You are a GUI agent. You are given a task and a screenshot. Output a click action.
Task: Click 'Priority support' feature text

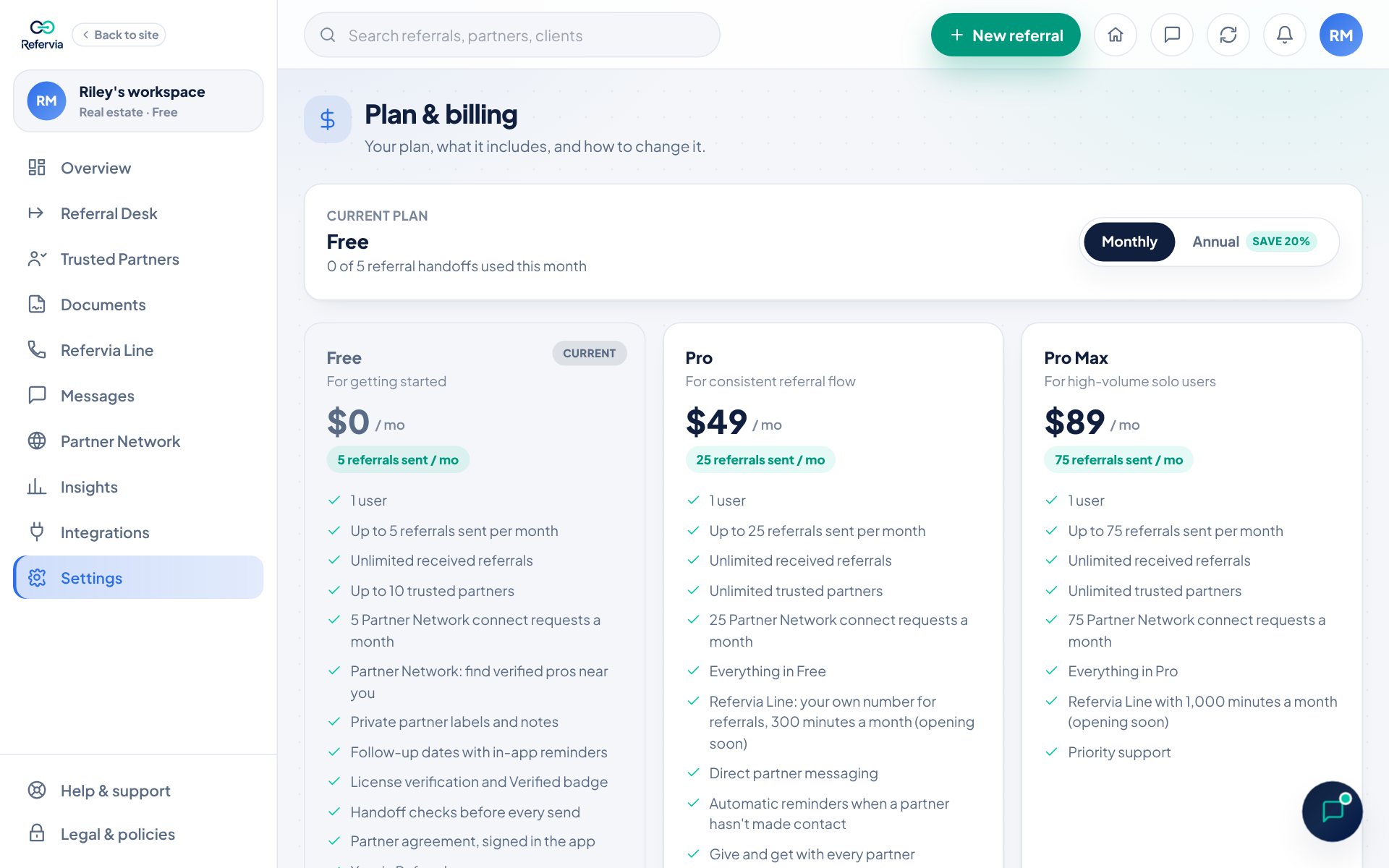(1119, 752)
